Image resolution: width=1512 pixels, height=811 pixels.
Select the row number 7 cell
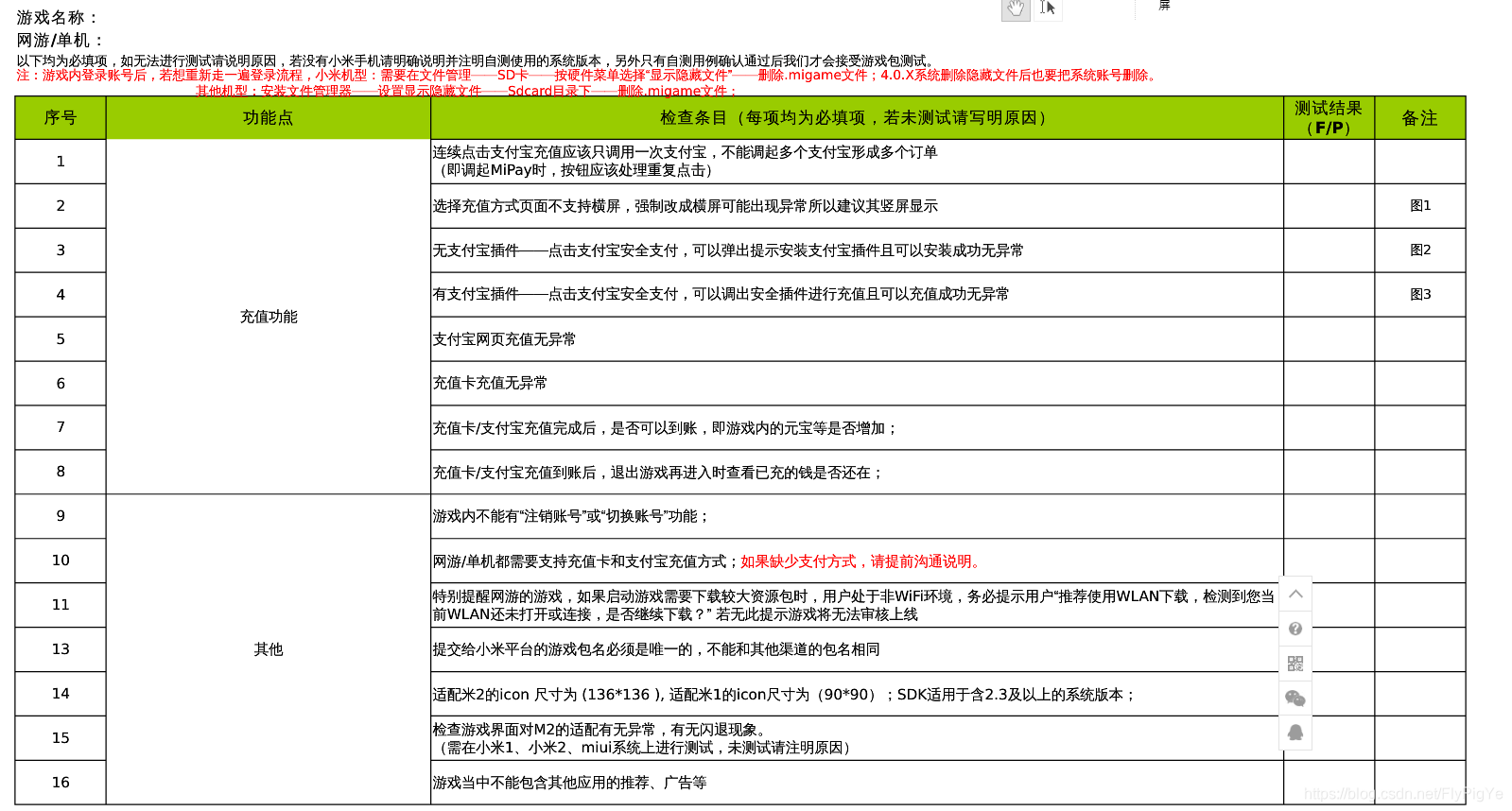61,427
